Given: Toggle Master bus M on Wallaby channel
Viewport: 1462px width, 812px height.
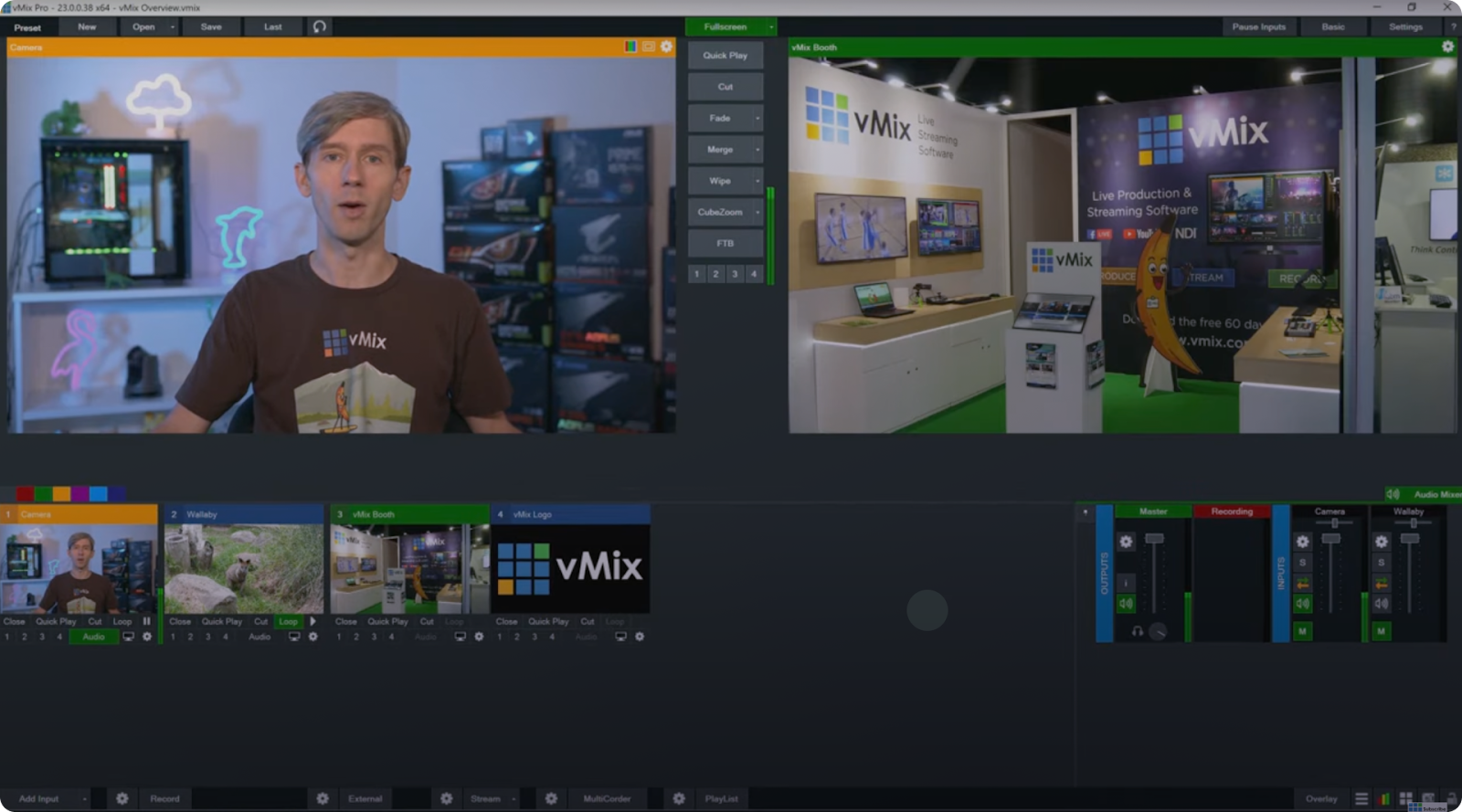Looking at the screenshot, I should click(1381, 631).
